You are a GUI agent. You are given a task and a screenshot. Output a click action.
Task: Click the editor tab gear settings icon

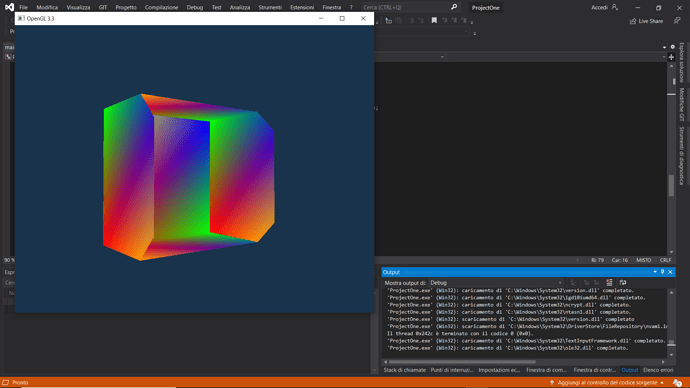click(672, 47)
